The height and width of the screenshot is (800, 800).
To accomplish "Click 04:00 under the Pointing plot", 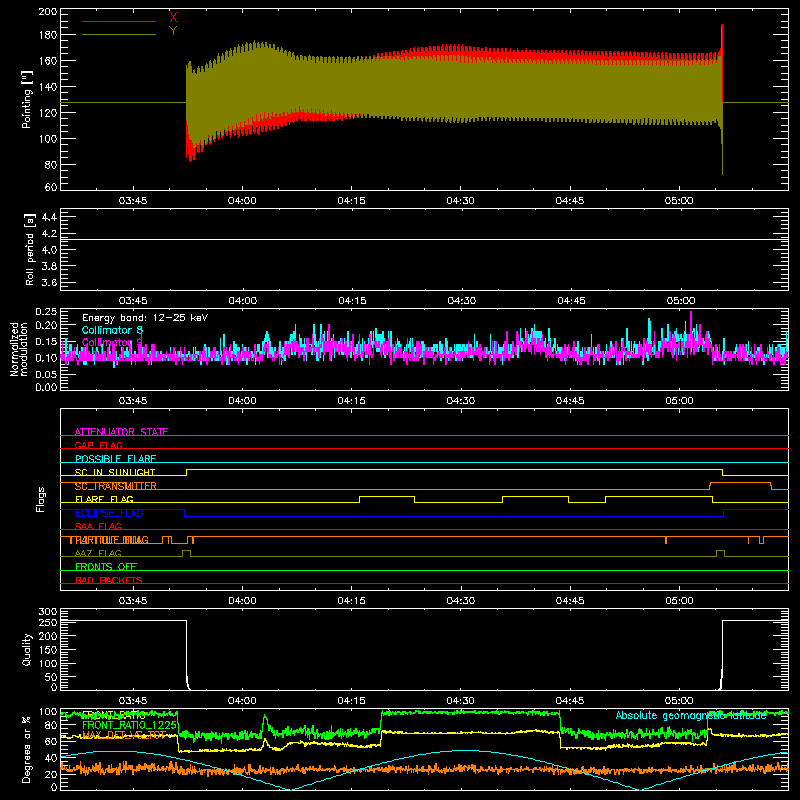I will click(242, 201).
